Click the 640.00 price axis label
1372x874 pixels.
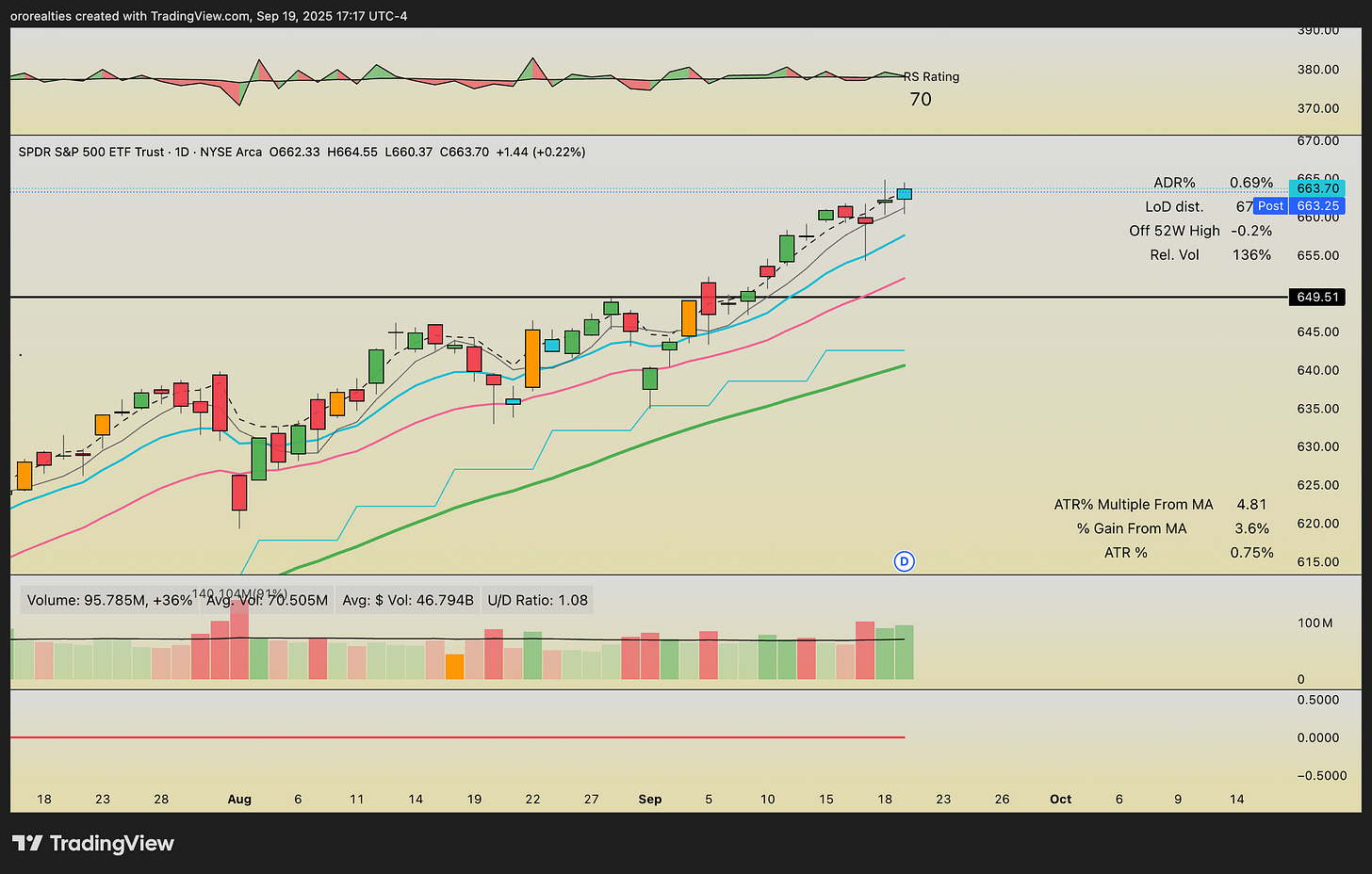(1318, 370)
